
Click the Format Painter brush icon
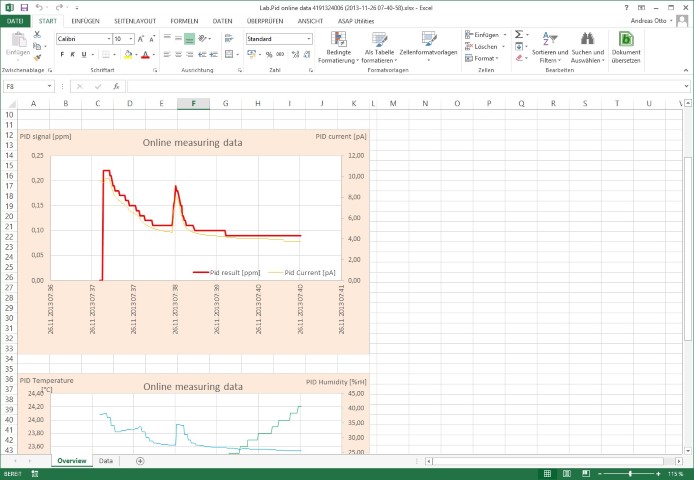(38, 58)
